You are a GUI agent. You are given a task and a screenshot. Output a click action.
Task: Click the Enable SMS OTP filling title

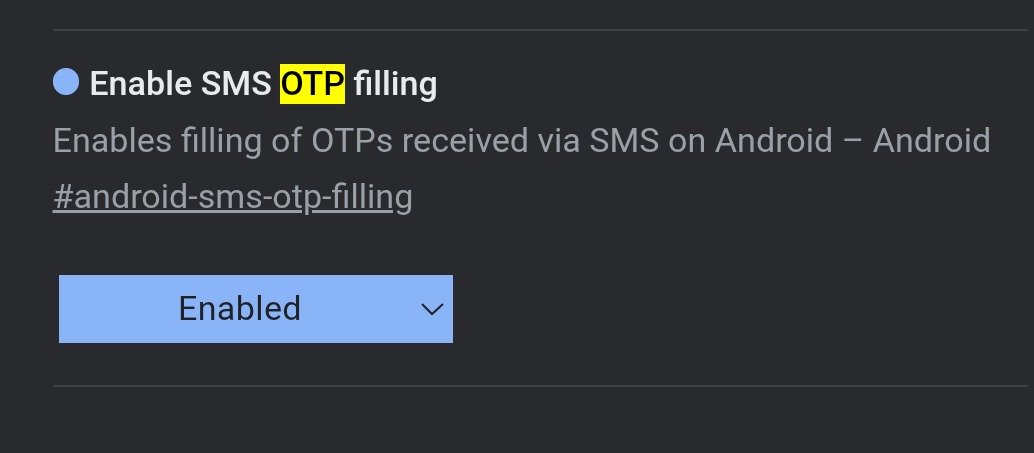click(x=263, y=84)
